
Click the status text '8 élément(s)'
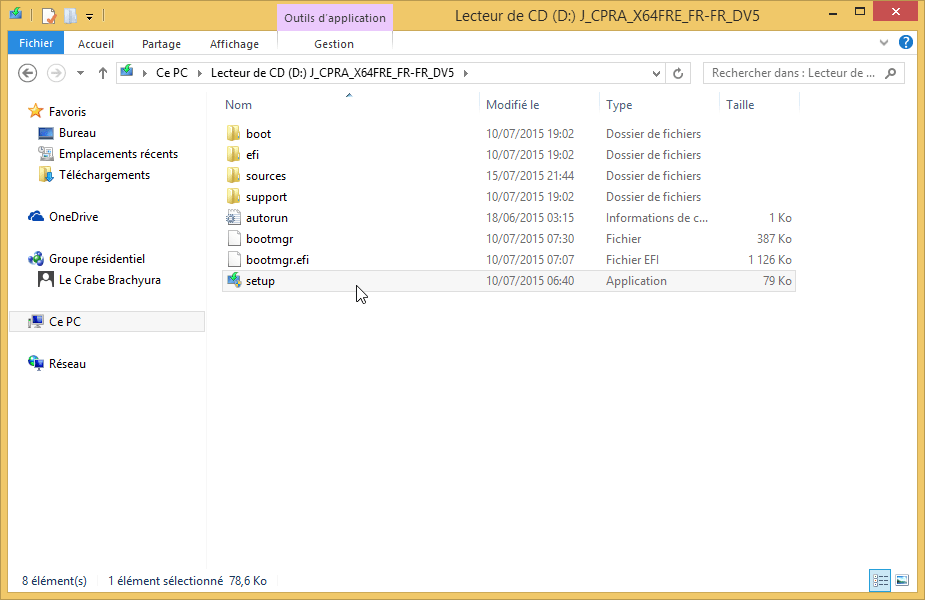point(54,581)
